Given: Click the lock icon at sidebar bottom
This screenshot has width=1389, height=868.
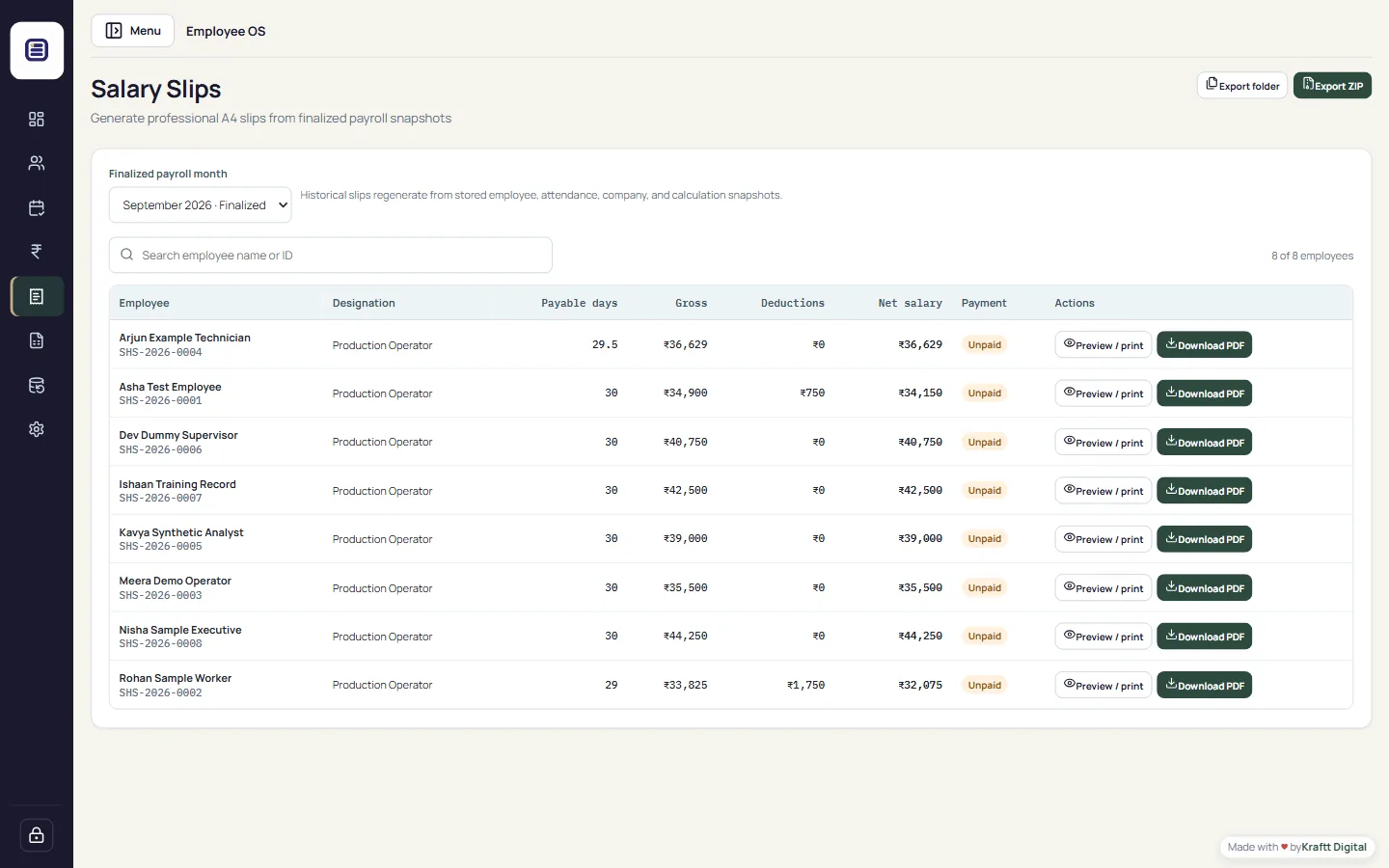Looking at the screenshot, I should tap(37, 835).
